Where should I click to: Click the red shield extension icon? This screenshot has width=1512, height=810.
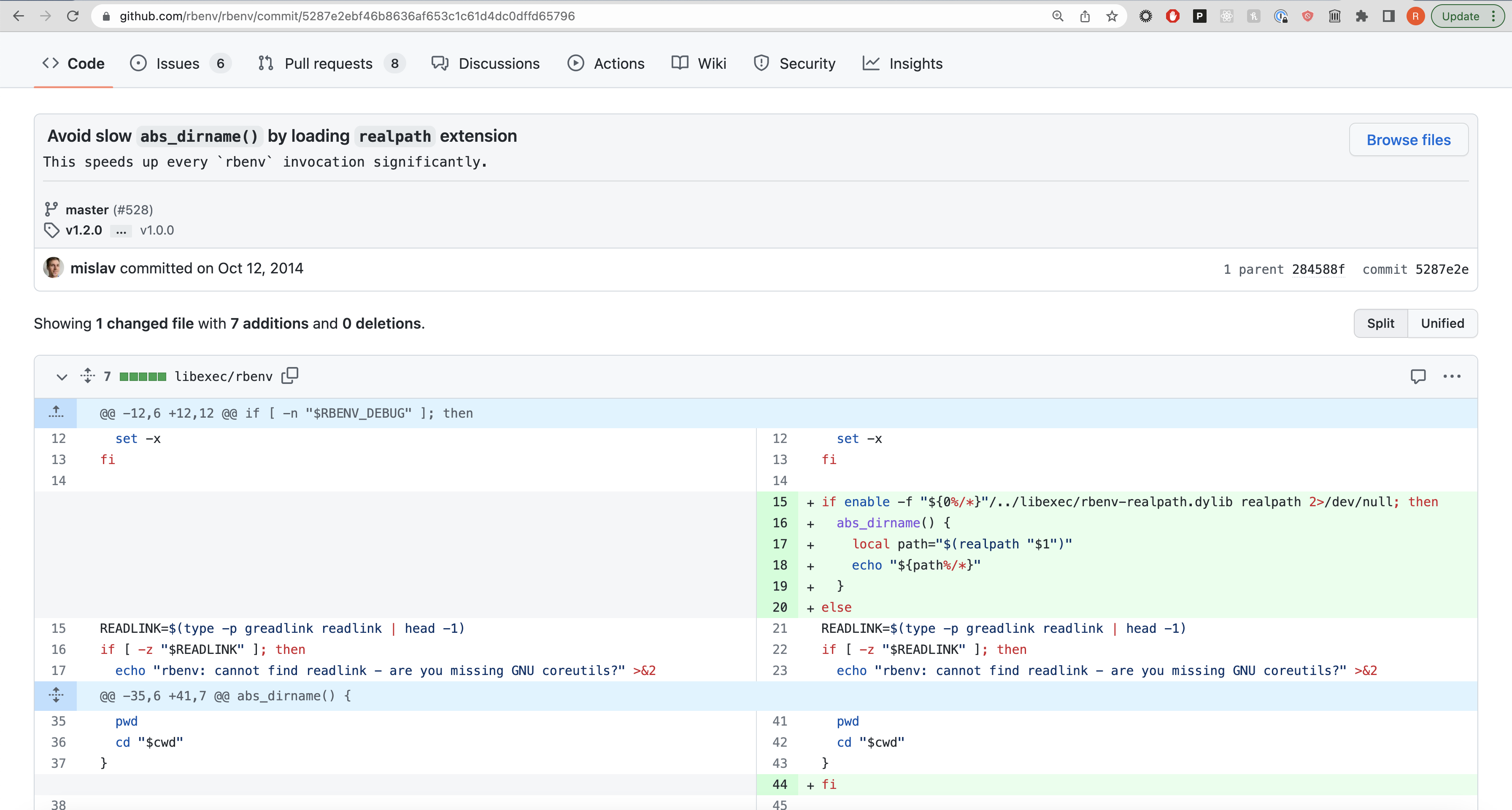(x=1308, y=16)
